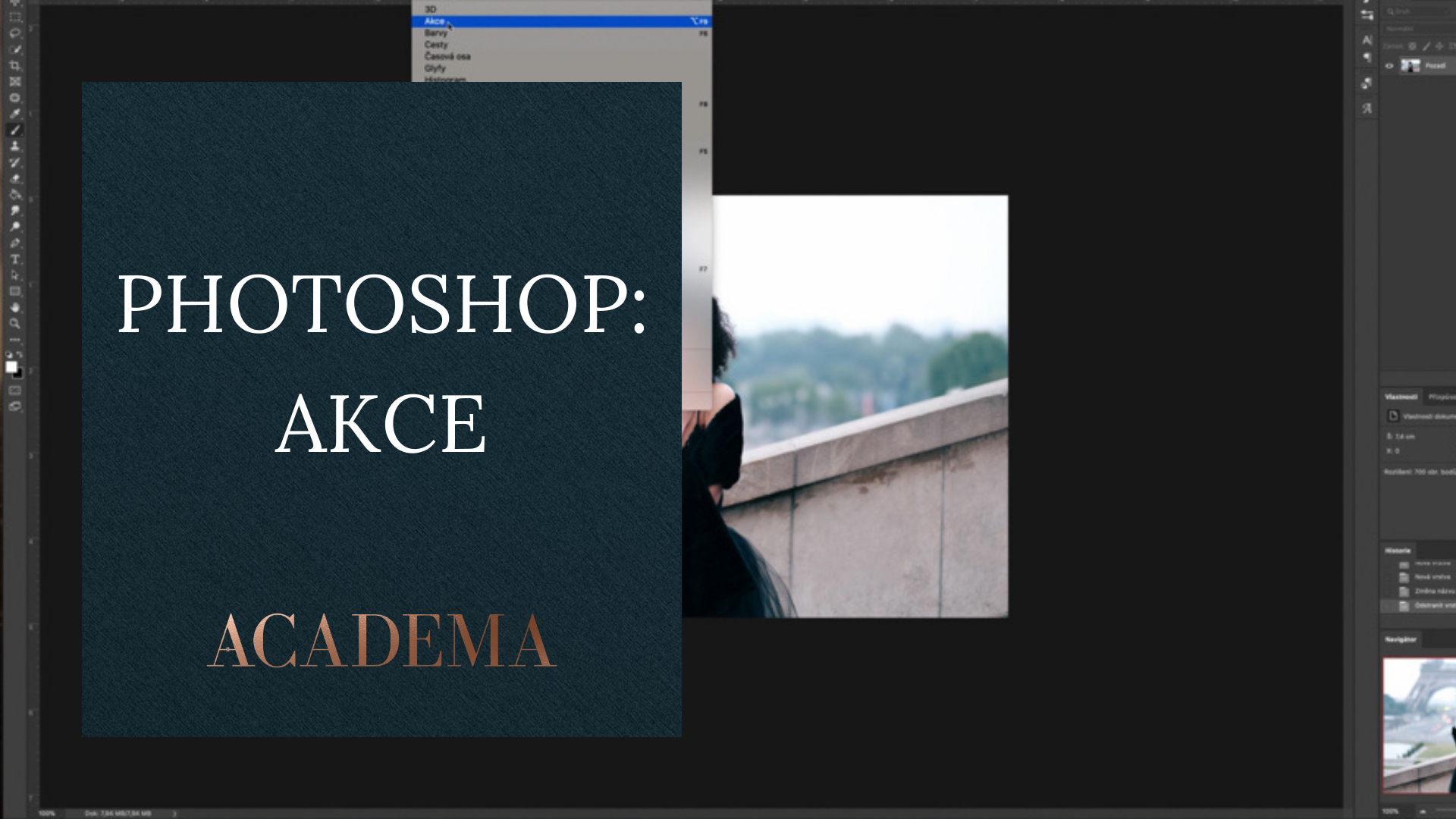Choose Akce in the Window menu

pos(561,21)
